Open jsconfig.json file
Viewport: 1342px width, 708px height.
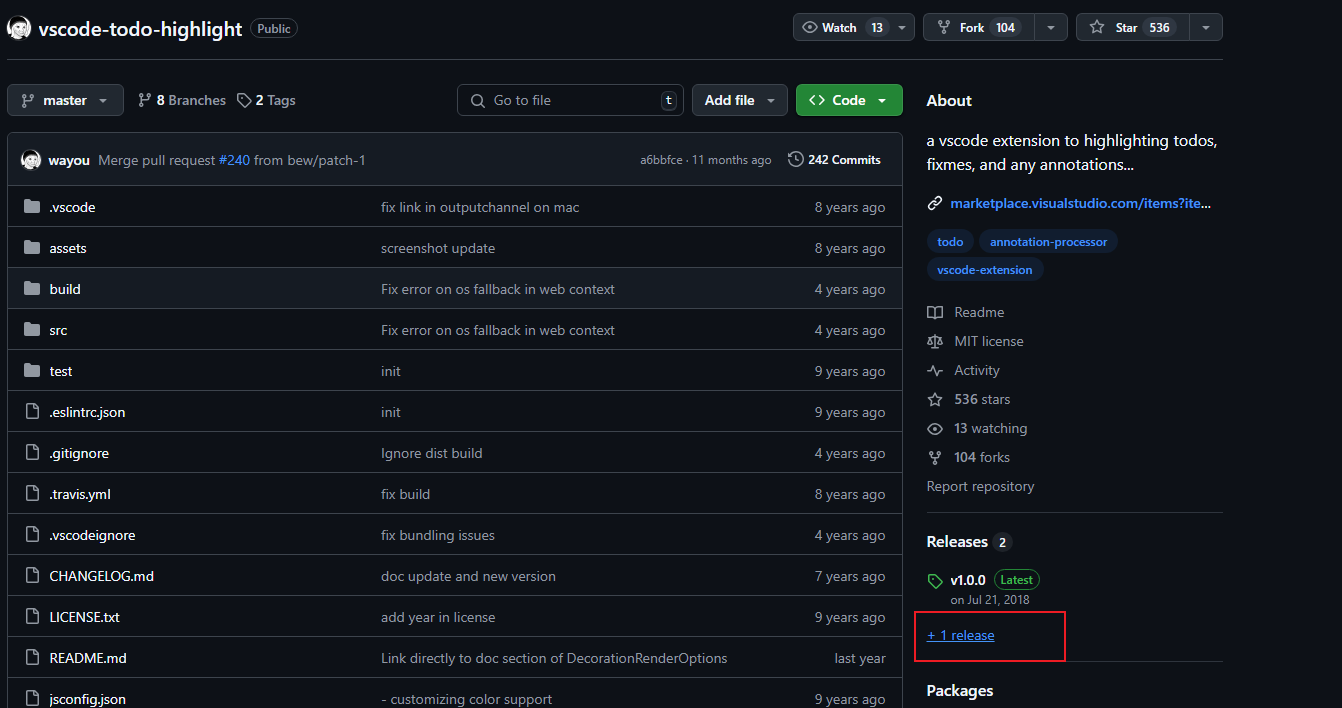coord(88,699)
